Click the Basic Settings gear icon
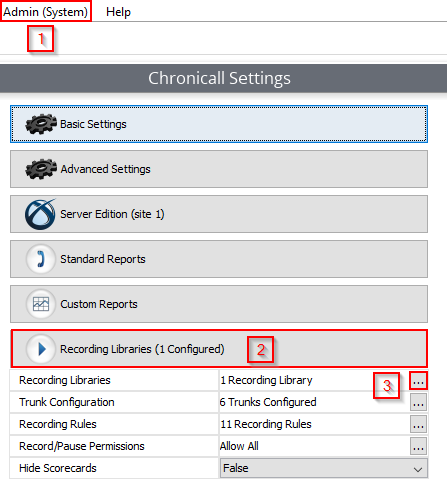This screenshot has width=447, height=483. click(41, 124)
